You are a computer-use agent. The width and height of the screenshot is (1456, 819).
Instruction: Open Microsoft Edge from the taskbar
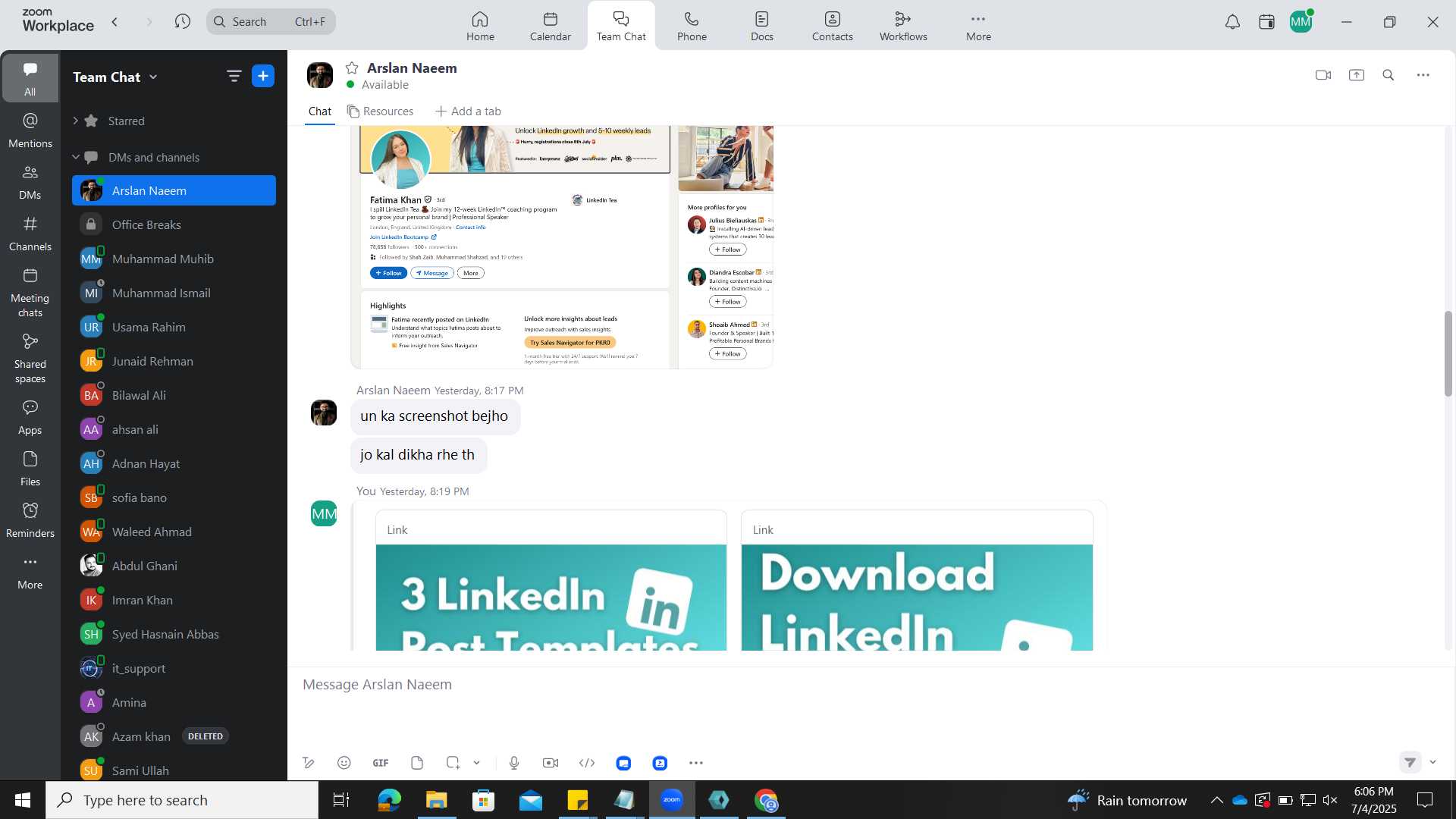[389, 800]
